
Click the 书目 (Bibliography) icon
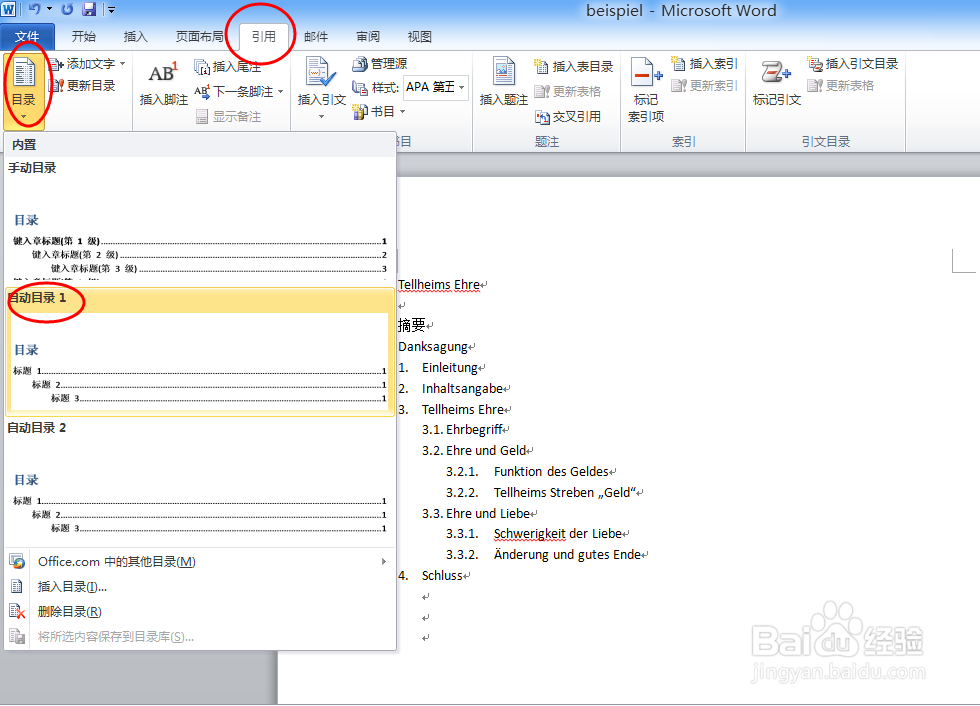(380, 110)
